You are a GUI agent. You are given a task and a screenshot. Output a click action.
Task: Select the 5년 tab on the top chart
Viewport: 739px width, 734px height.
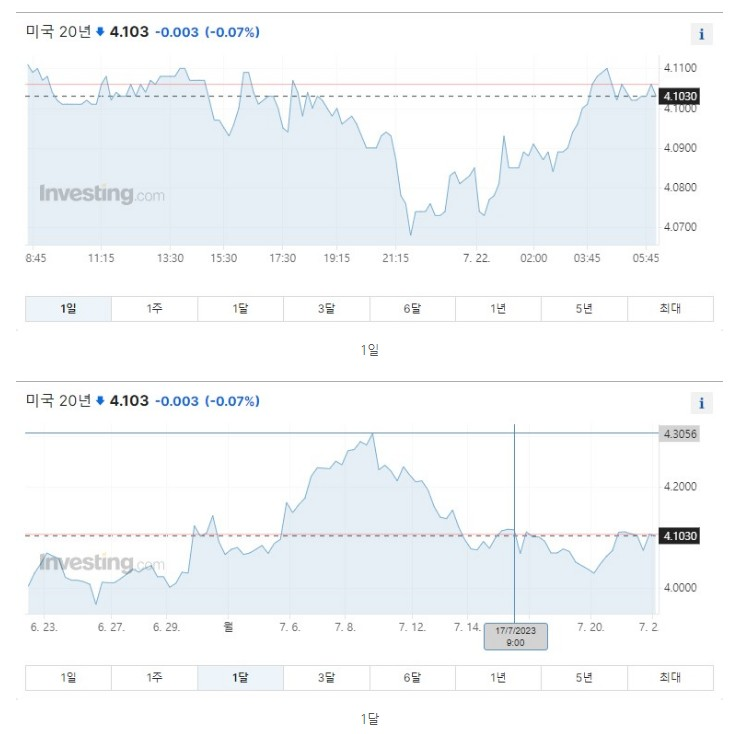pos(584,309)
